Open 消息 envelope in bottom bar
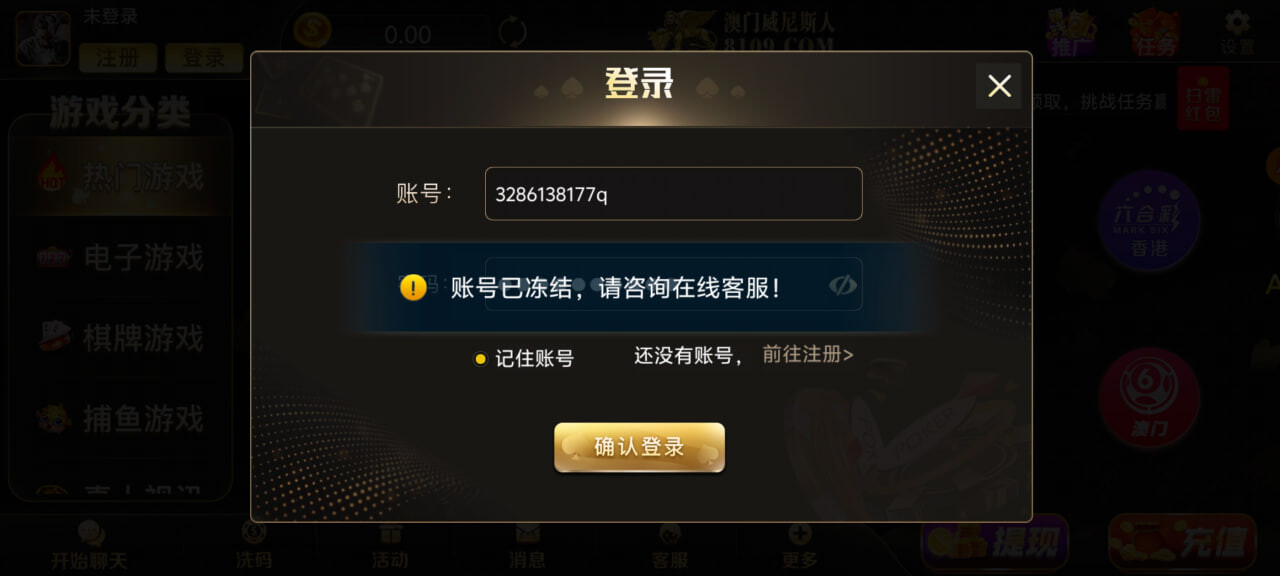The image size is (1280, 576). [527, 546]
